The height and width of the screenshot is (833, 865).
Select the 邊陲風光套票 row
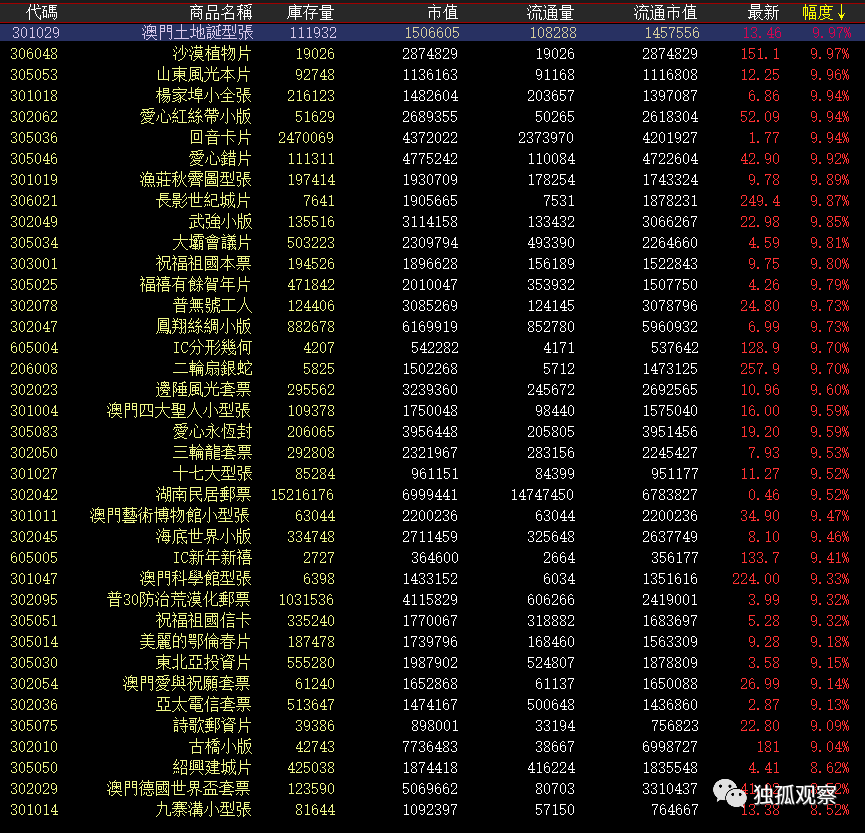[x=432, y=389]
